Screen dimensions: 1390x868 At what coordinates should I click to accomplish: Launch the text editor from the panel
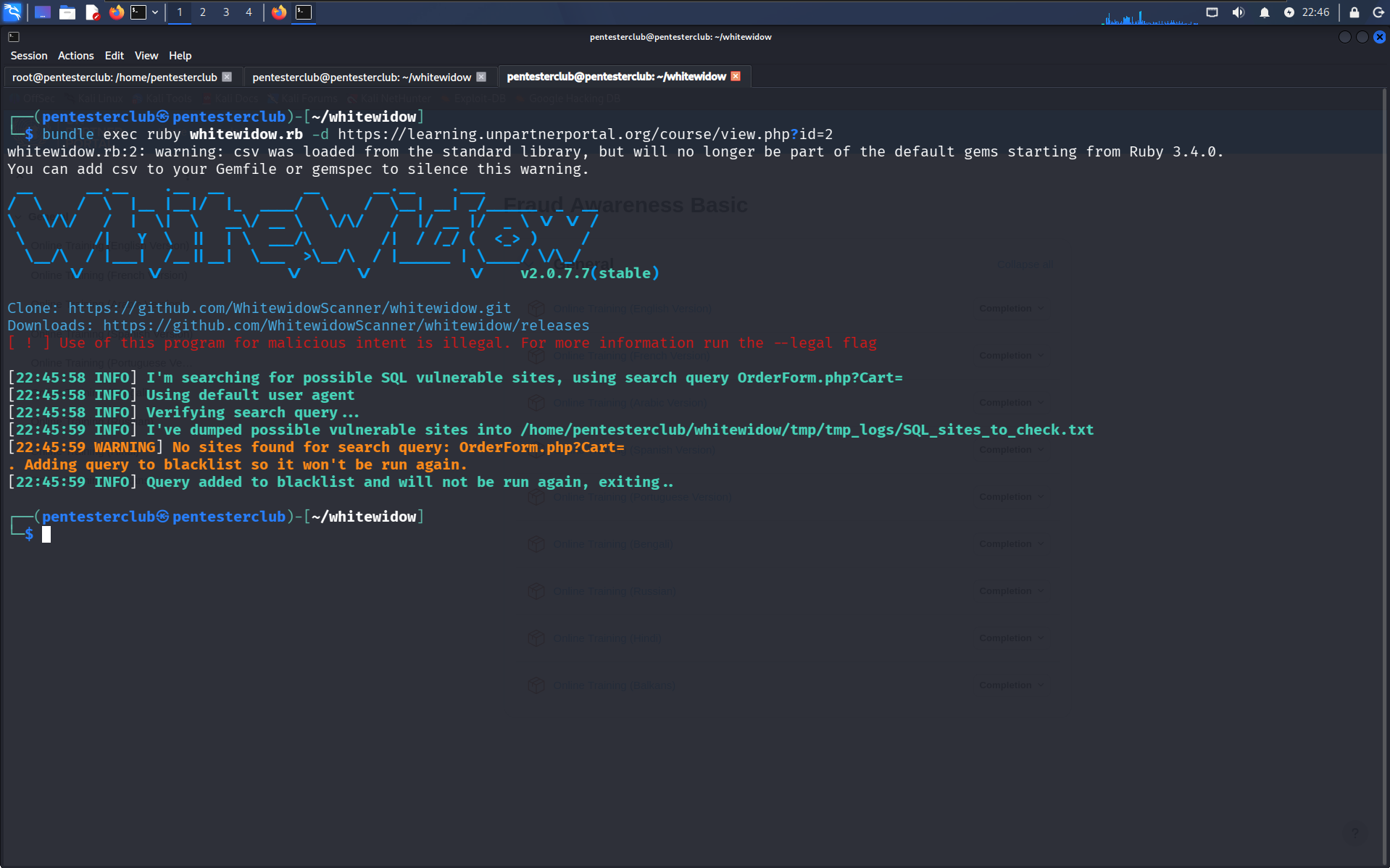tap(92, 12)
